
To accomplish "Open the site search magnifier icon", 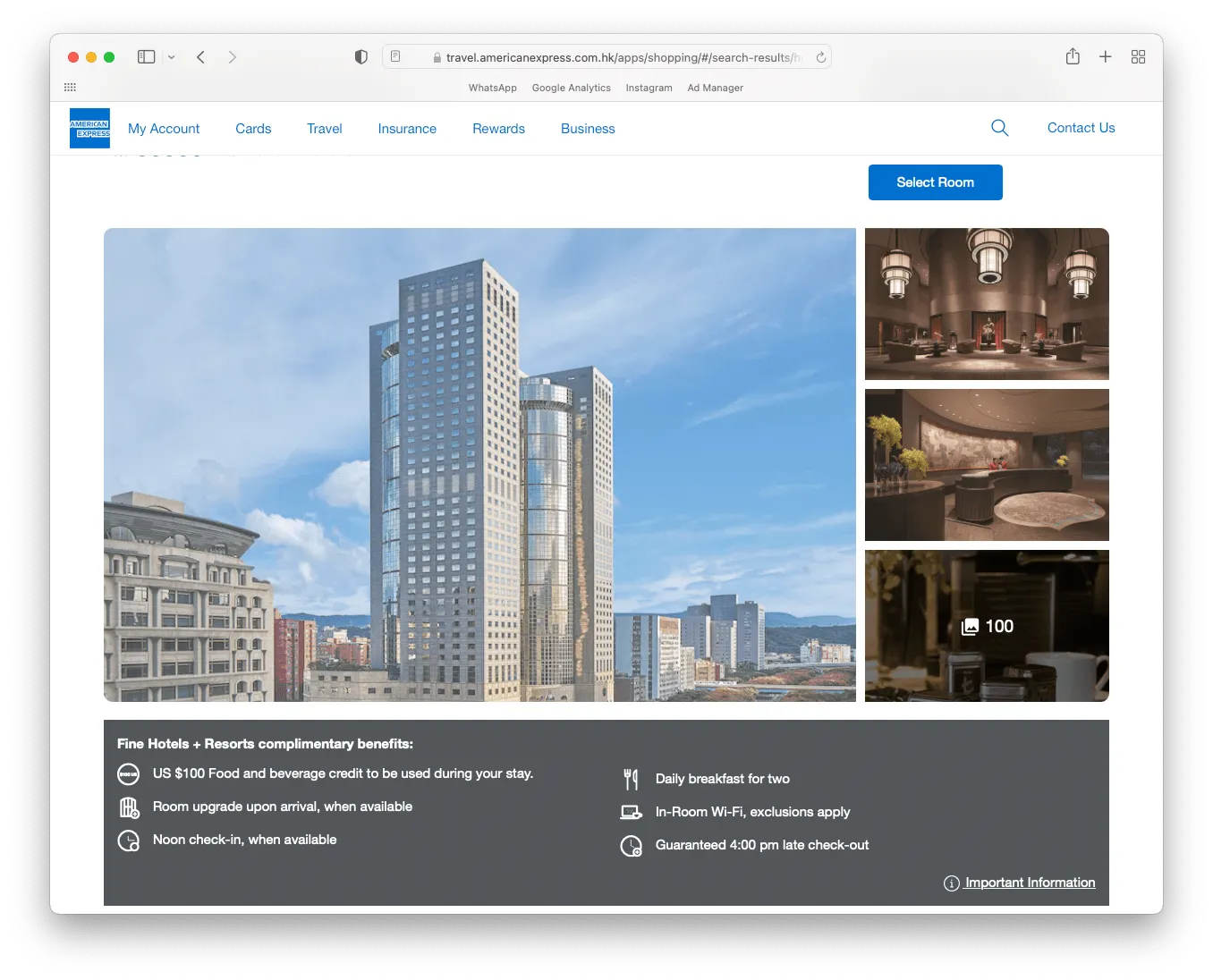I will 1000,128.
